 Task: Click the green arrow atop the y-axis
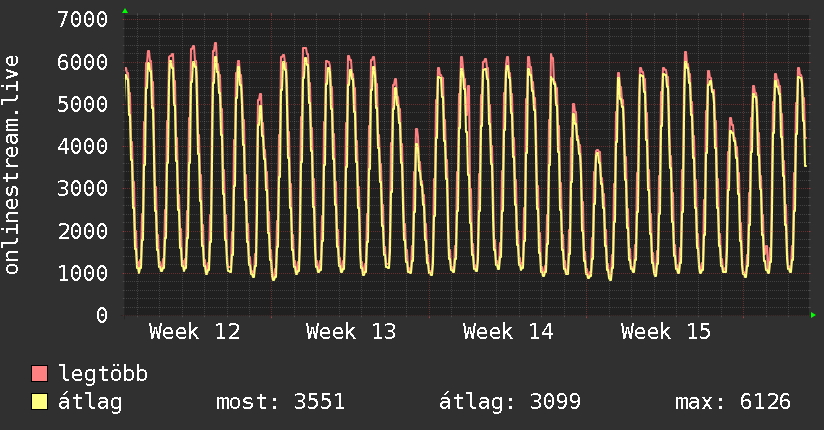click(x=125, y=11)
